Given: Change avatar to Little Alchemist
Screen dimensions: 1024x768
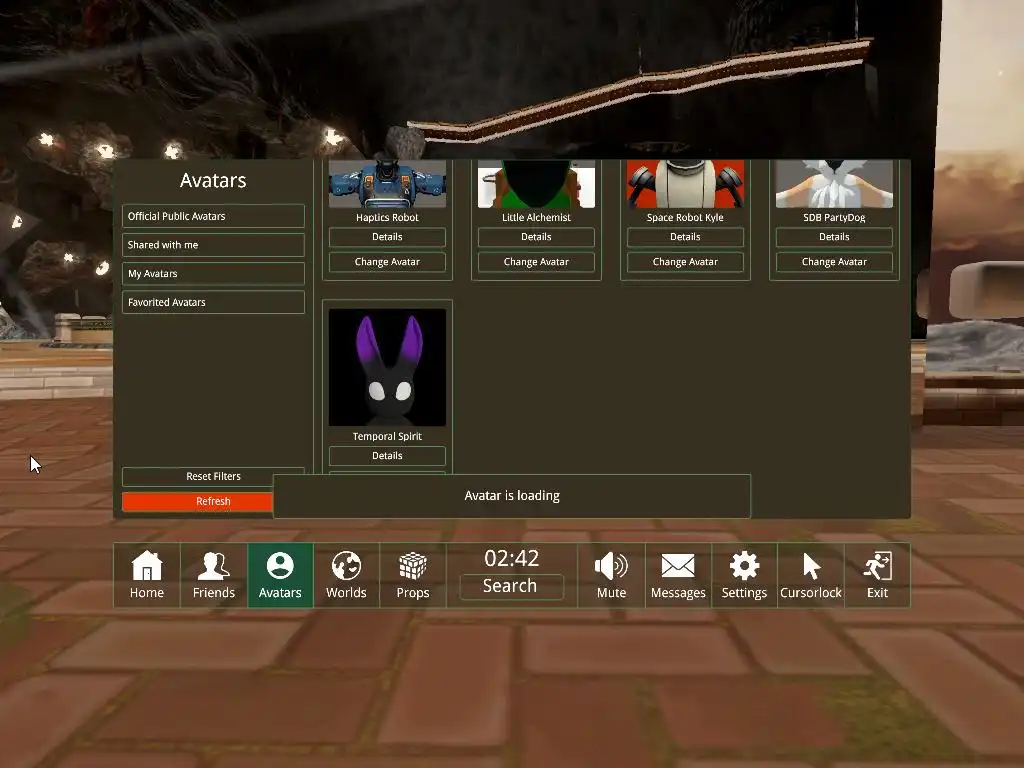Looking at the screenshot, I should 536,262.
